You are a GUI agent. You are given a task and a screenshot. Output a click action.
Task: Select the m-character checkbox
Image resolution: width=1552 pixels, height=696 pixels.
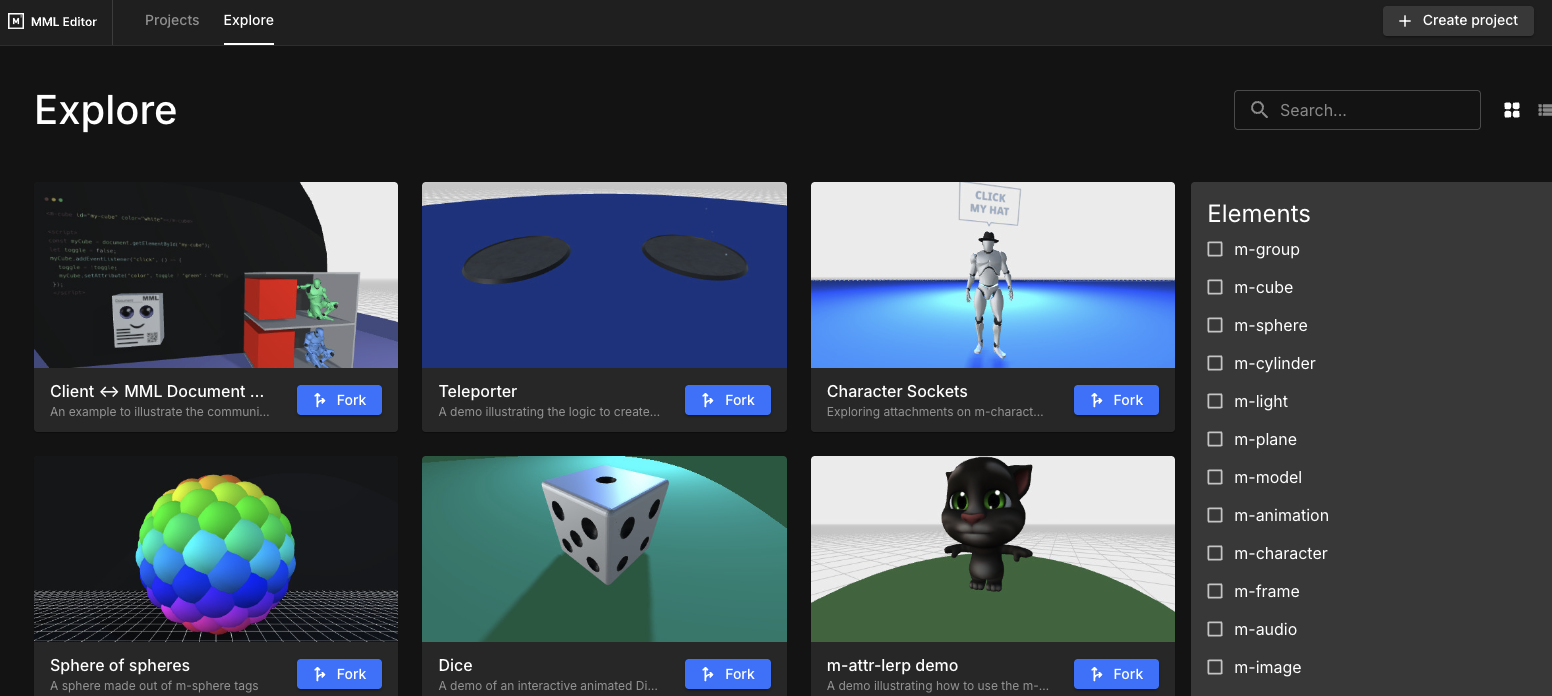point(1215,553)
